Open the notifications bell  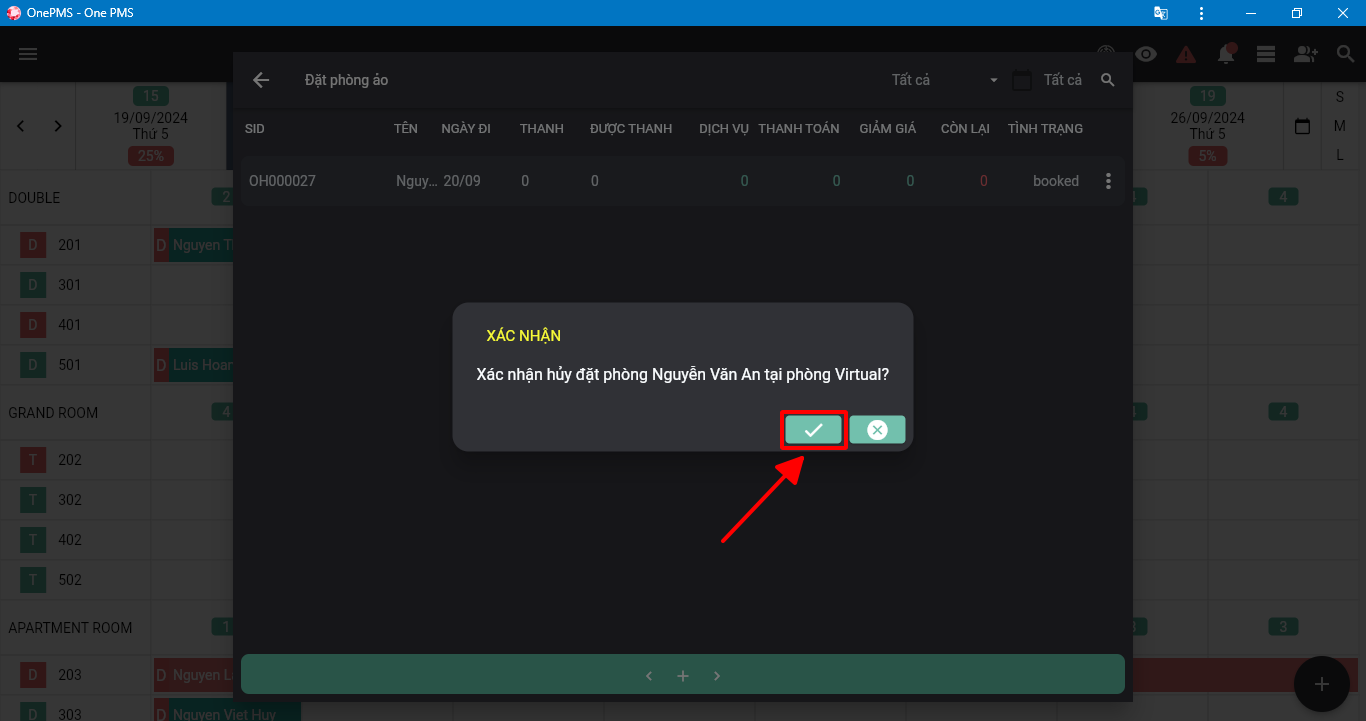click(x=1226, y=54)
